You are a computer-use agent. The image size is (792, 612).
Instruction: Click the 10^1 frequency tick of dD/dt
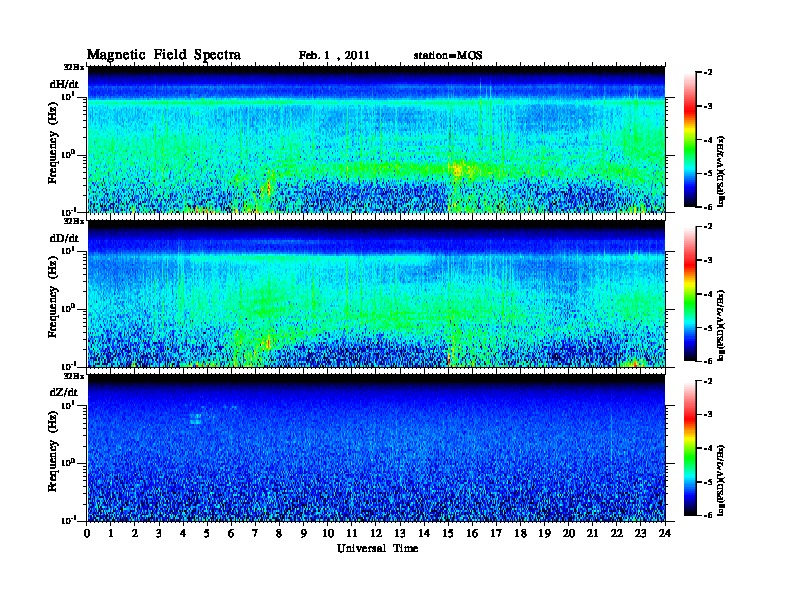(68, 251)
